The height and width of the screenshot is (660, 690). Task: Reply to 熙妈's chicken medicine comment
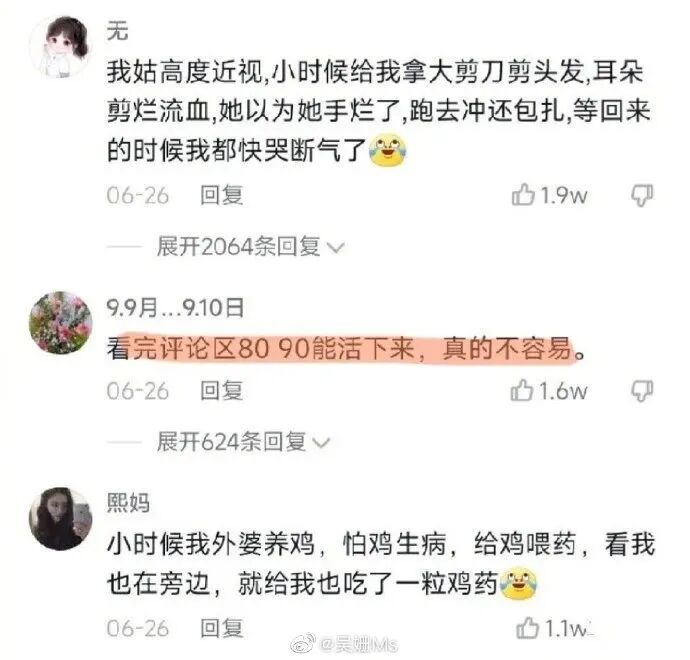tap(221, 628)
